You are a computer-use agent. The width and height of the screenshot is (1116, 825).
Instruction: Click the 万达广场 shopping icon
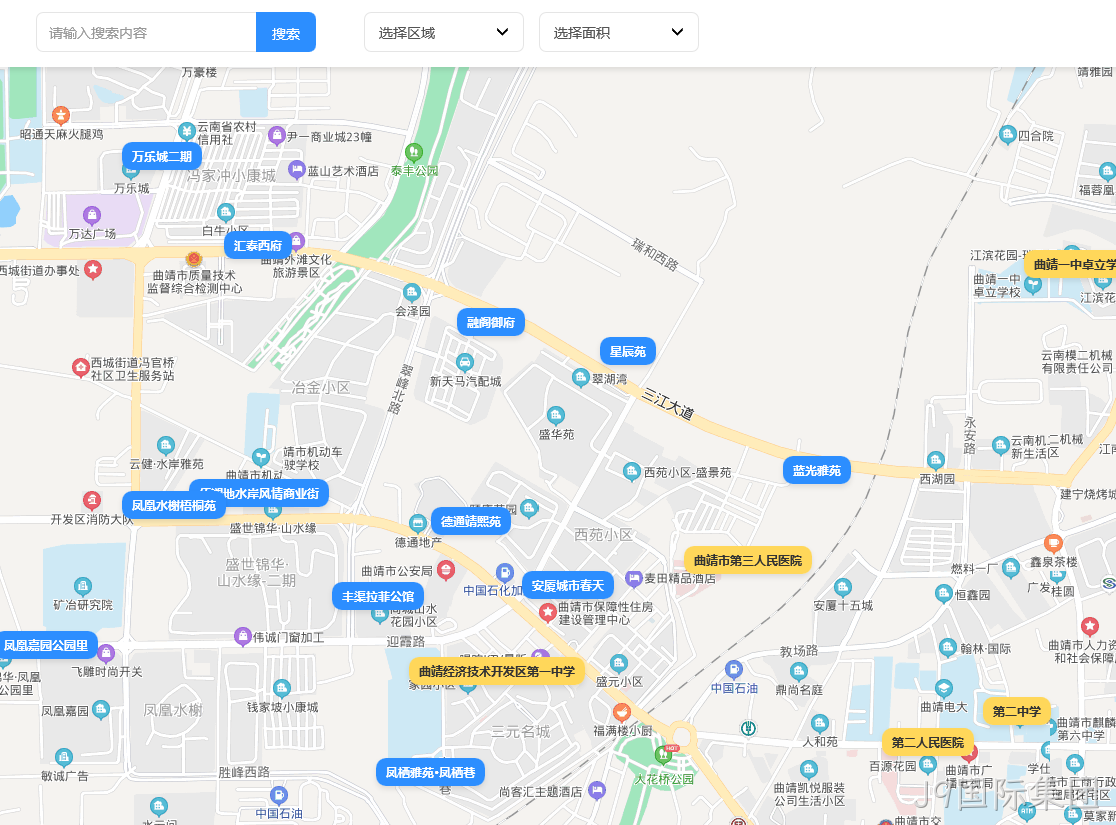(x=92, y=216)
